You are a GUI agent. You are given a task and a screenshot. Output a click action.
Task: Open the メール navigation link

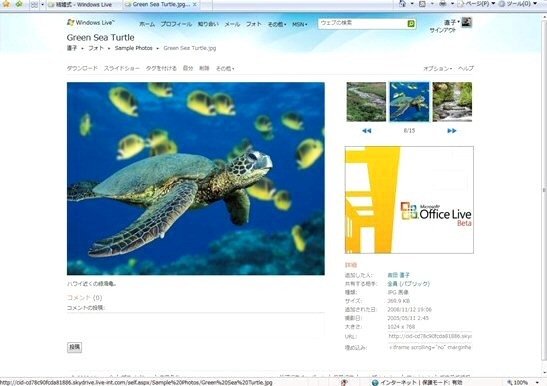tap(232, 24)
